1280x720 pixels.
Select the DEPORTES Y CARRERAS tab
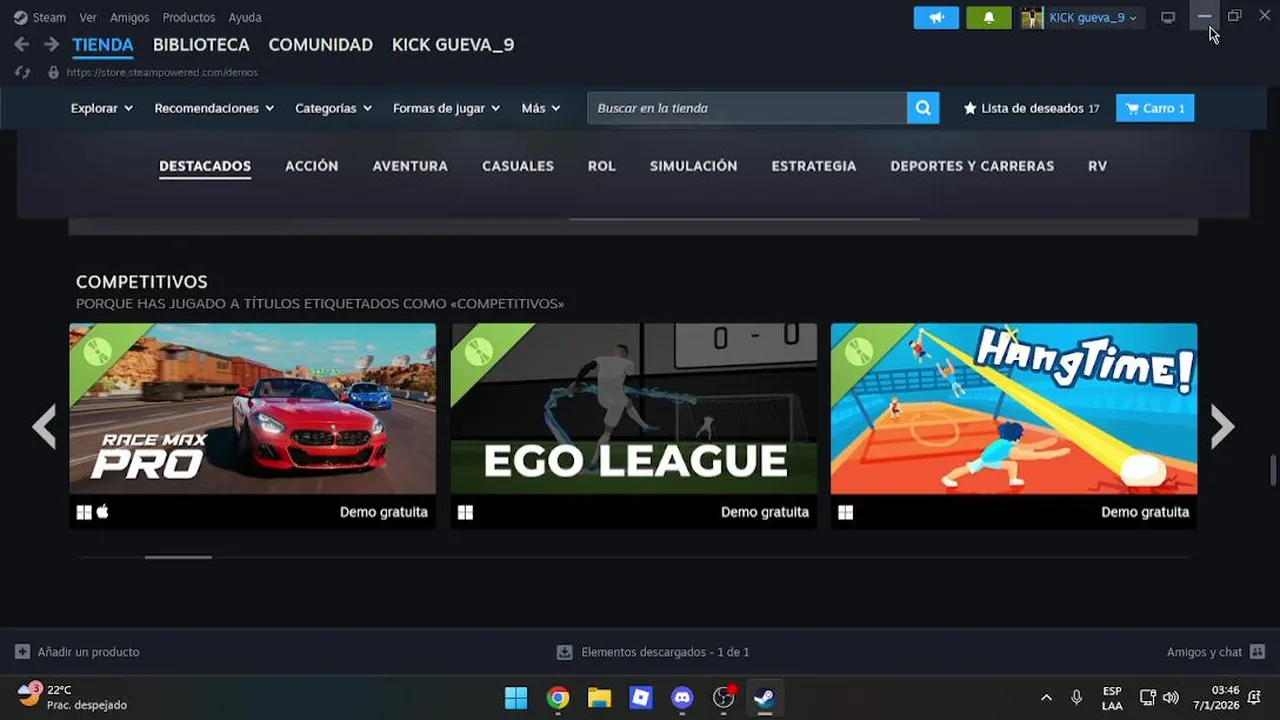972,166
